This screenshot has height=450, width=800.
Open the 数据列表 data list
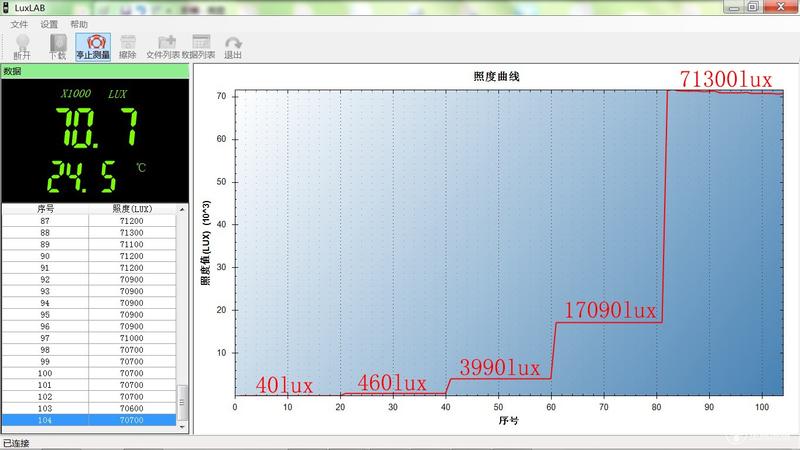click(198, 47)
